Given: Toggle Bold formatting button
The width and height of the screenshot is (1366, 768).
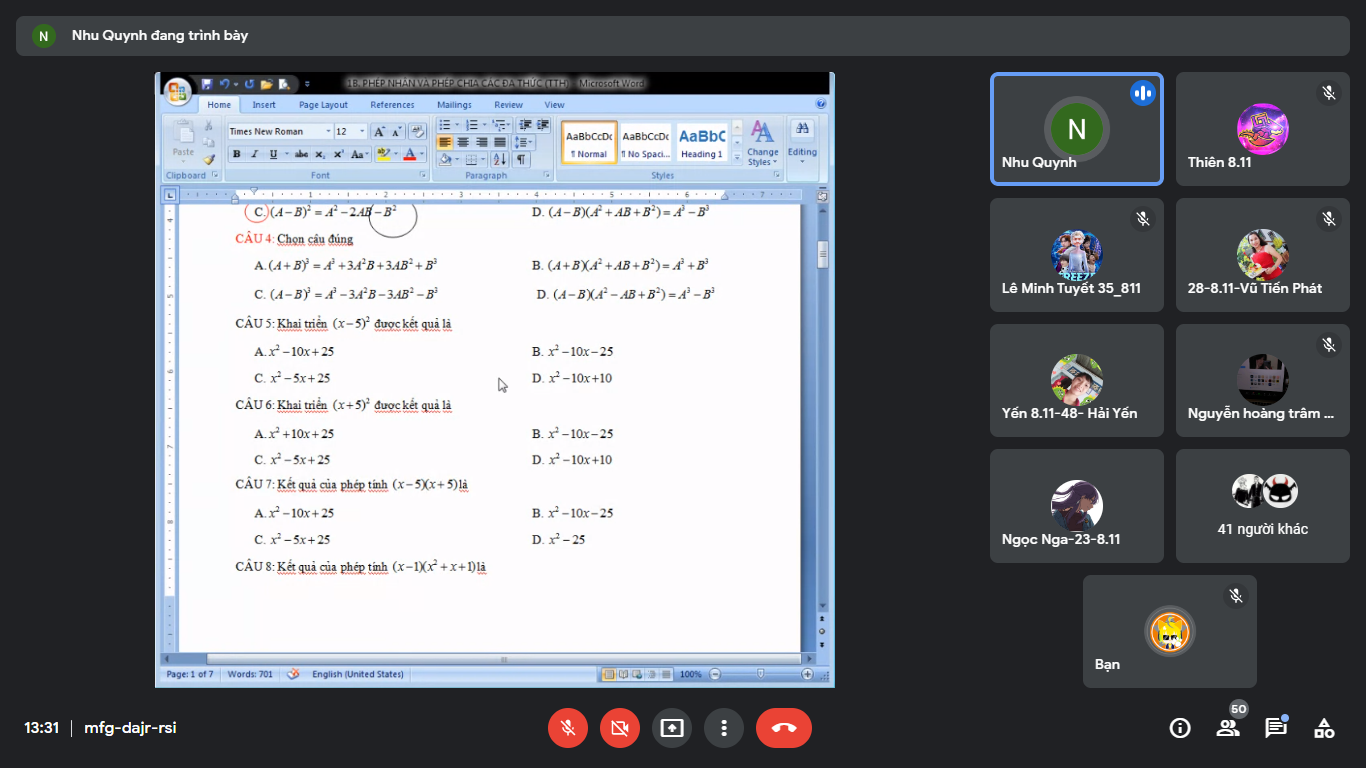Looking at the screenshot, I should 237,154.
